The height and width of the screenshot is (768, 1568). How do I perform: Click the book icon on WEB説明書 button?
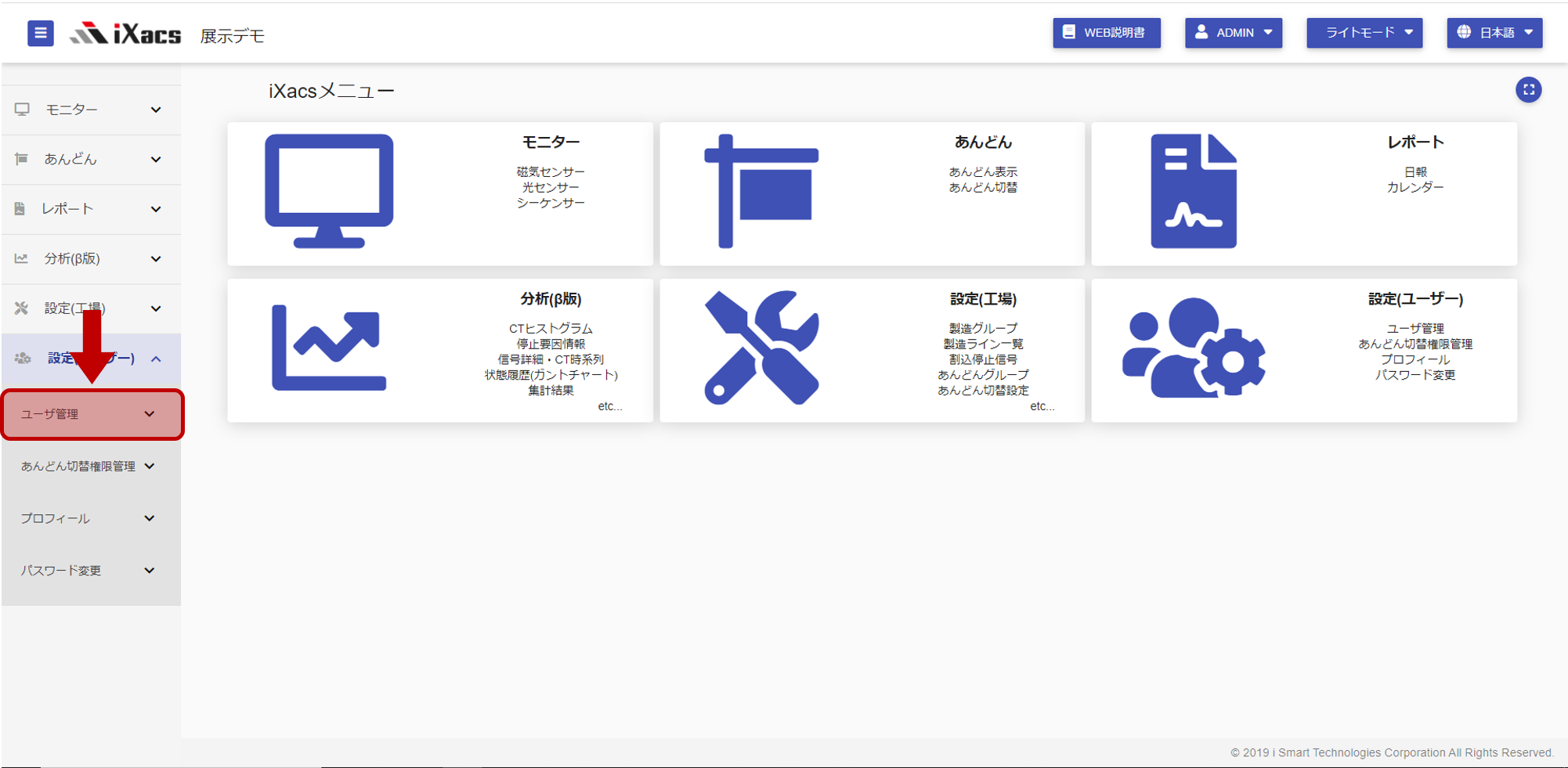1068,32
